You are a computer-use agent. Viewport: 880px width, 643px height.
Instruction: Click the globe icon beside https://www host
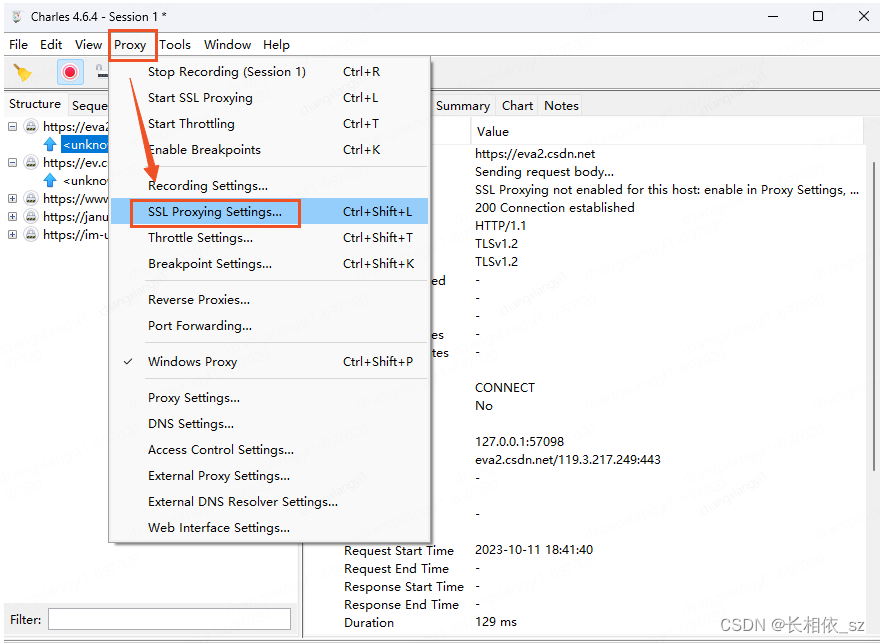(x=30, y=198)
